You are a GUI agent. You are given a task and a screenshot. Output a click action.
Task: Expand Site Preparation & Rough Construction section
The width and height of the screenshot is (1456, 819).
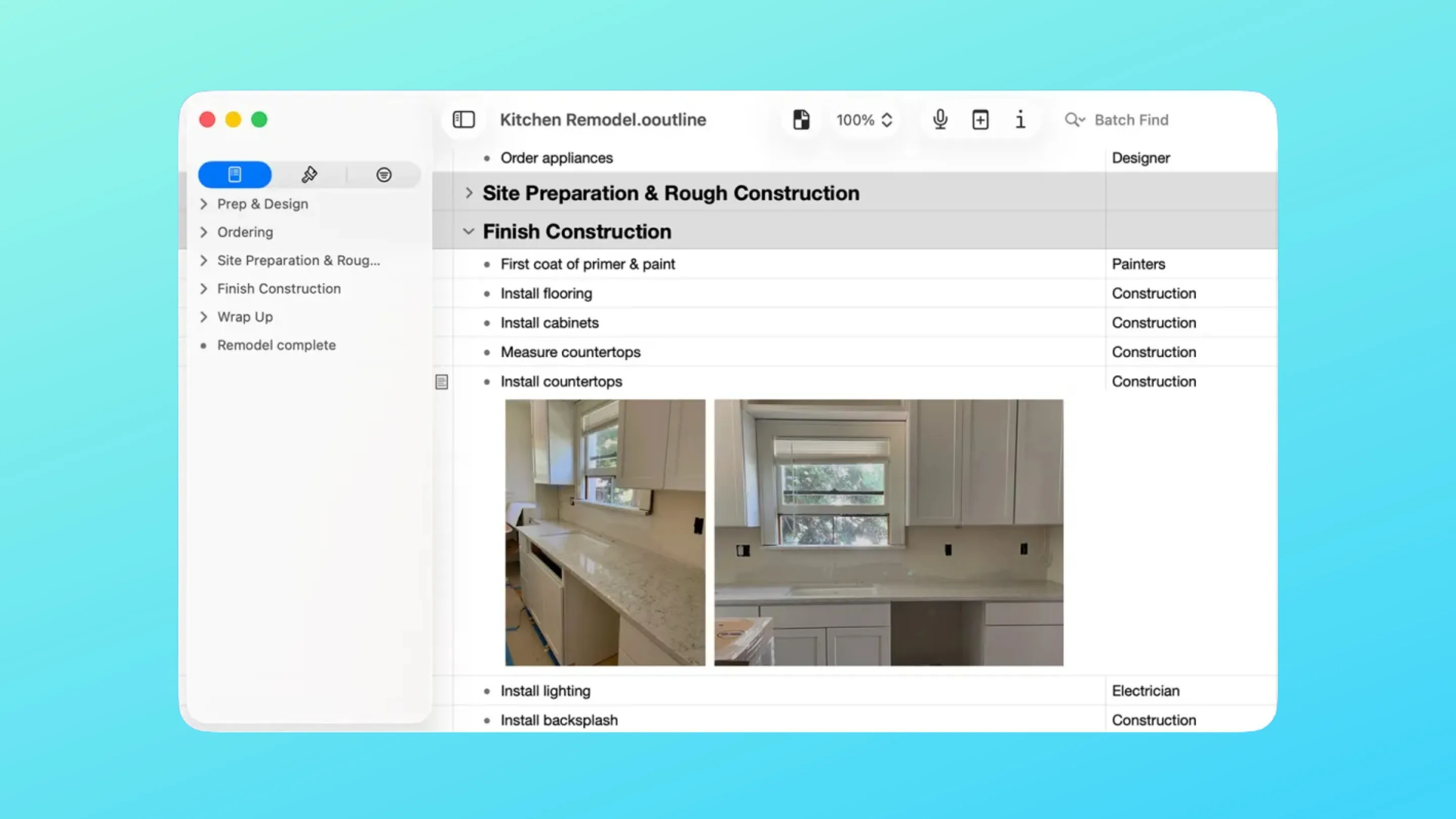tap(469, 193)
